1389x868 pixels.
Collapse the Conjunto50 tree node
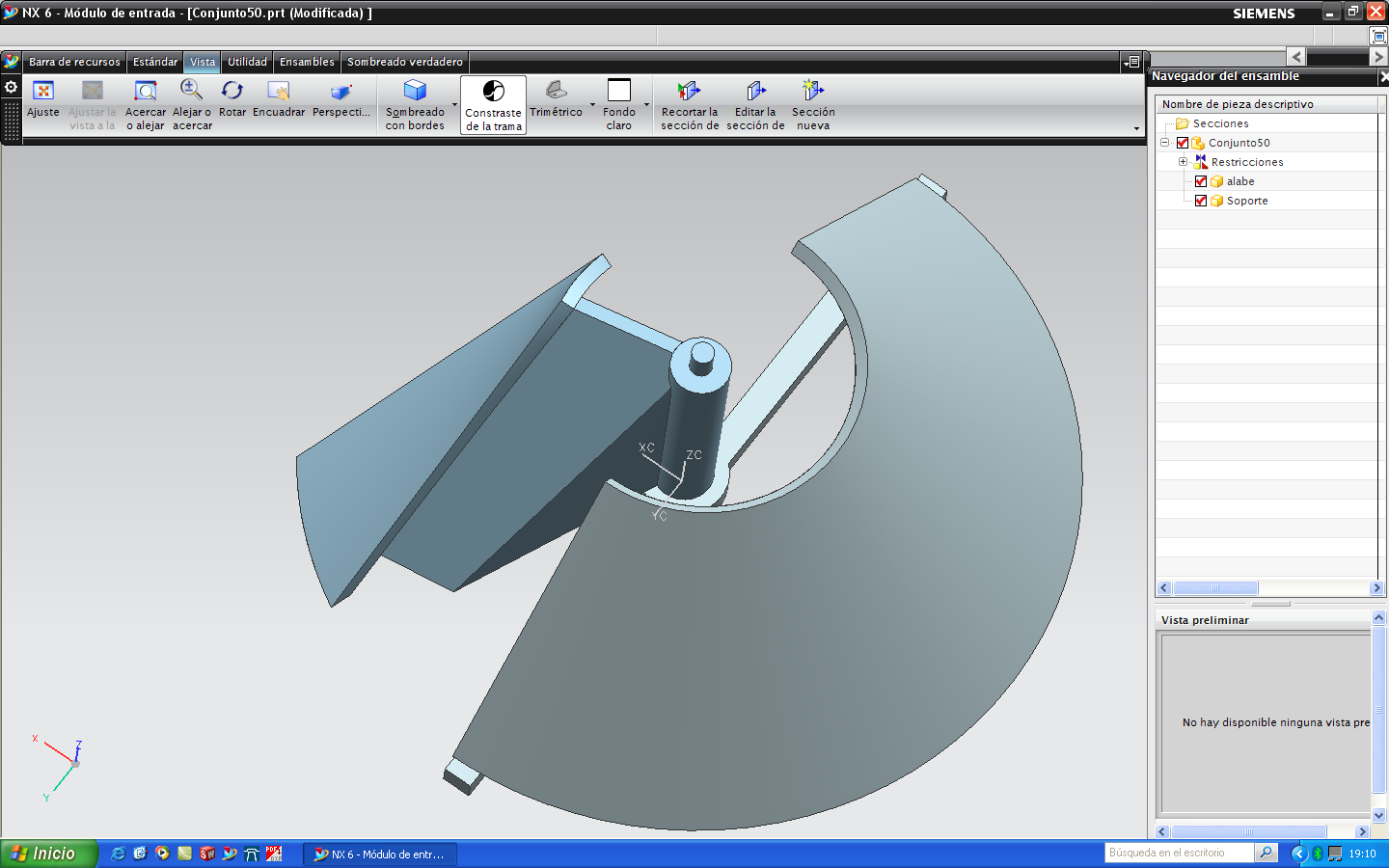tap(1164, 142)
